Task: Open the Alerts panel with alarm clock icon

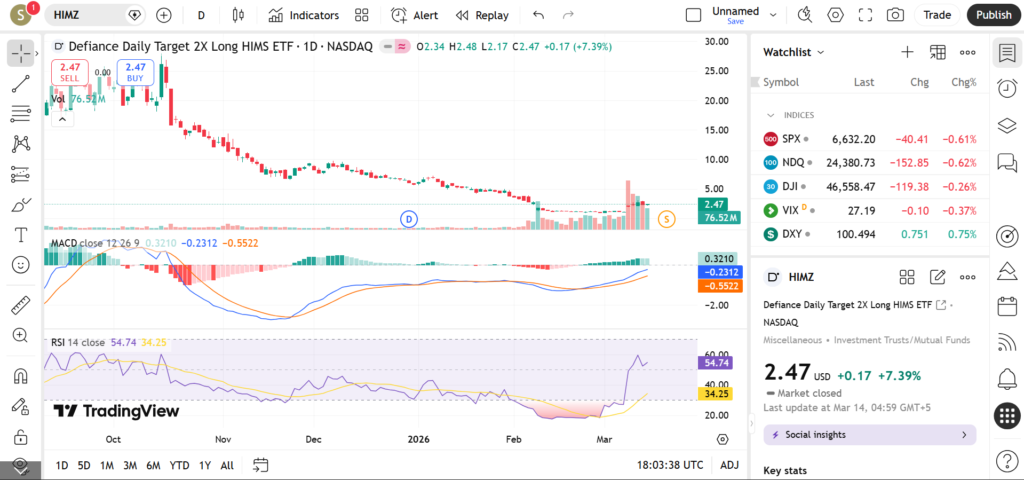Action: 1007,89
